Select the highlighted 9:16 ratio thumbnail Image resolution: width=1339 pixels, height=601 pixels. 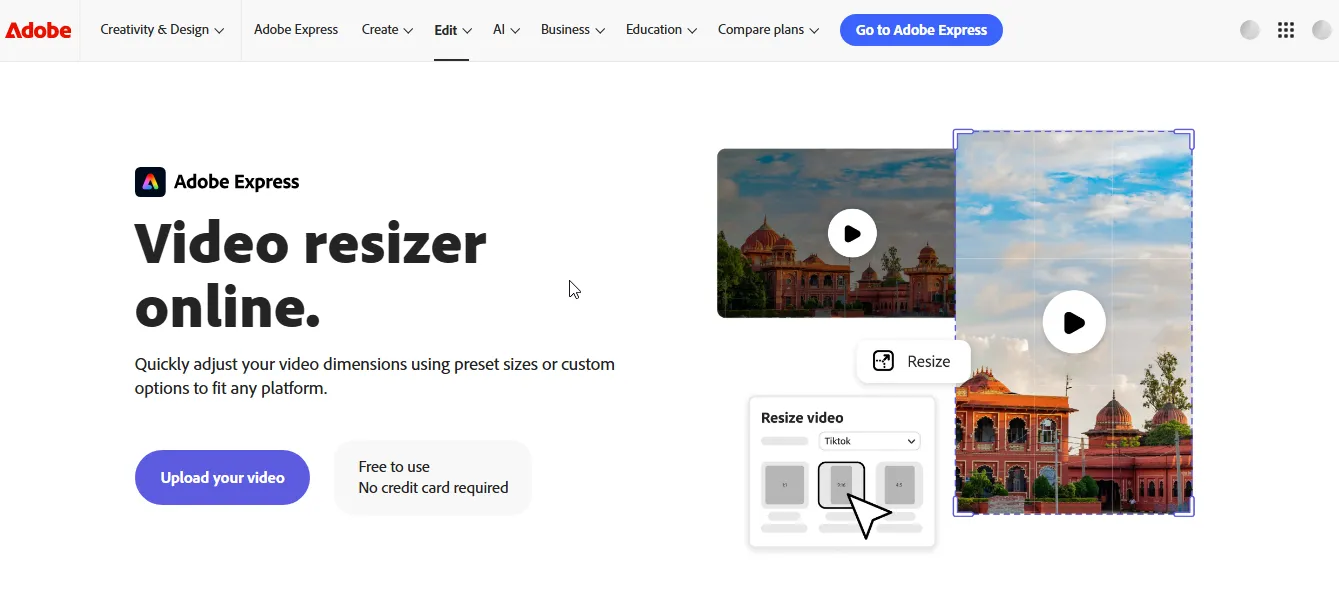tap(841, 485)
